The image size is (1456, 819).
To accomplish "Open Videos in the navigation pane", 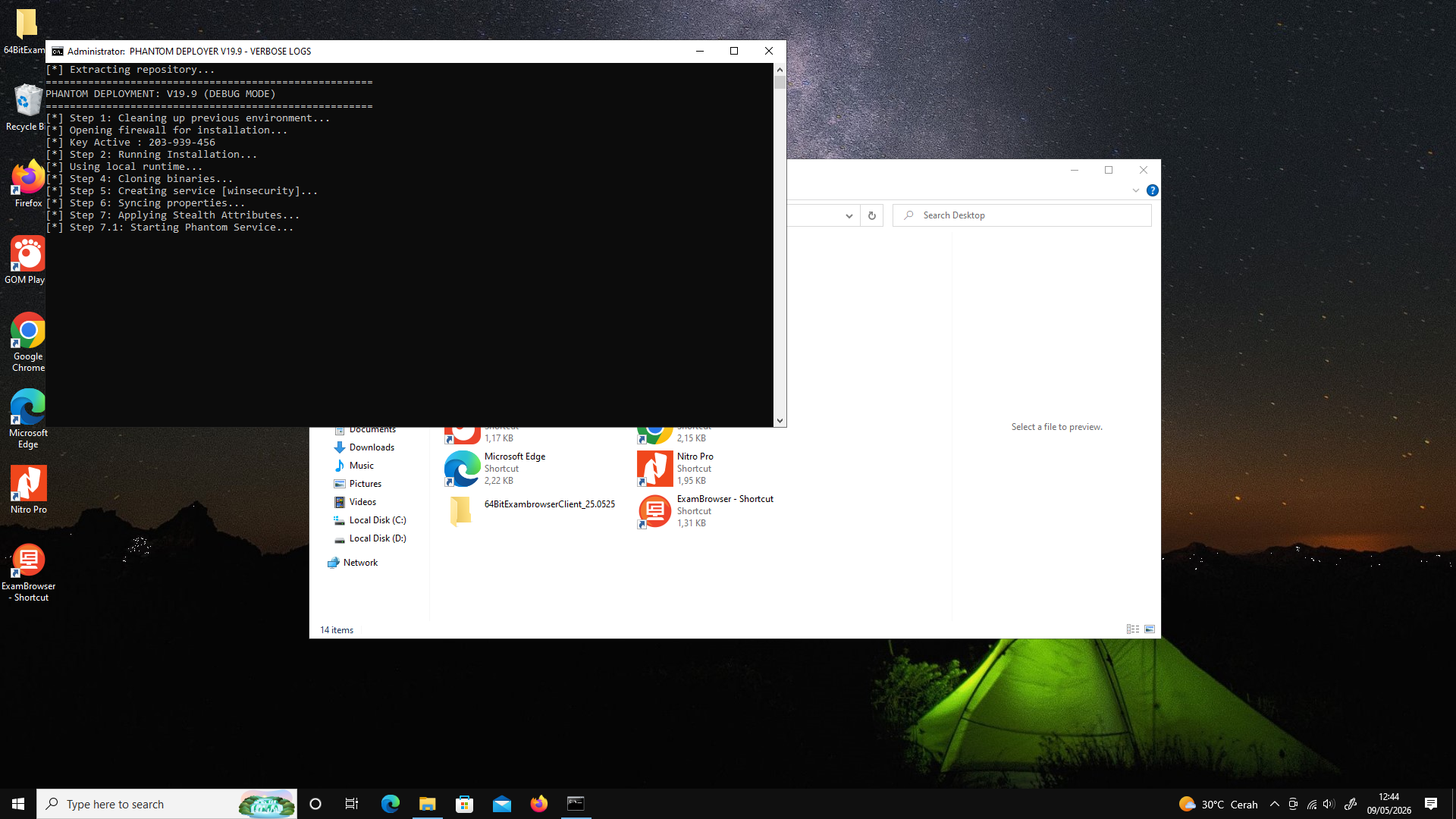I will pos(362,502).
